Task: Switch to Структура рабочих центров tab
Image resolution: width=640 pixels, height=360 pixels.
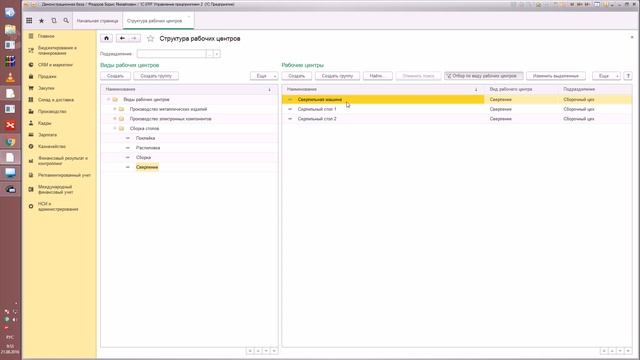Action: (154, 21)
